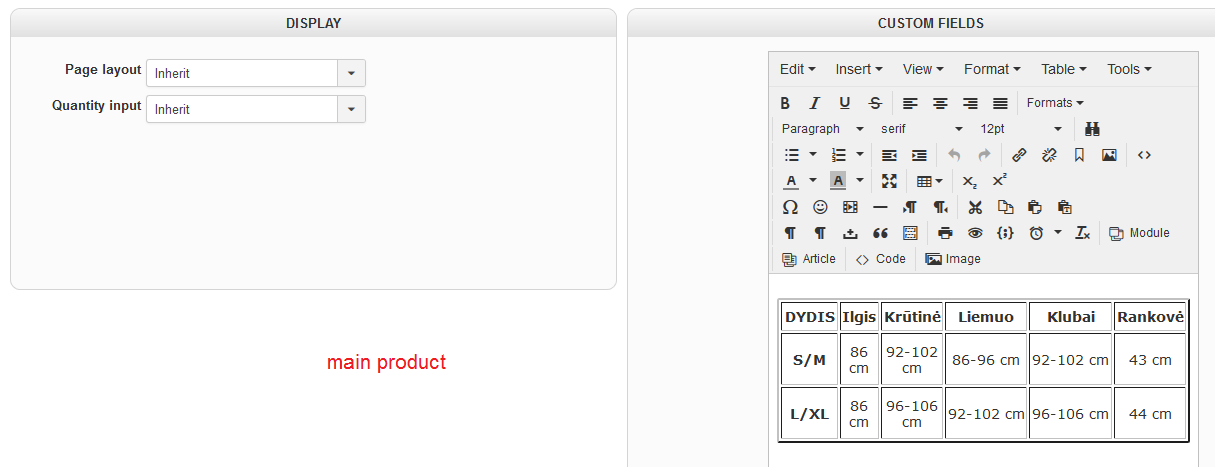Justify text alignment
The width and height of the screenshot is (1215, 467).
pos(1000,103)
